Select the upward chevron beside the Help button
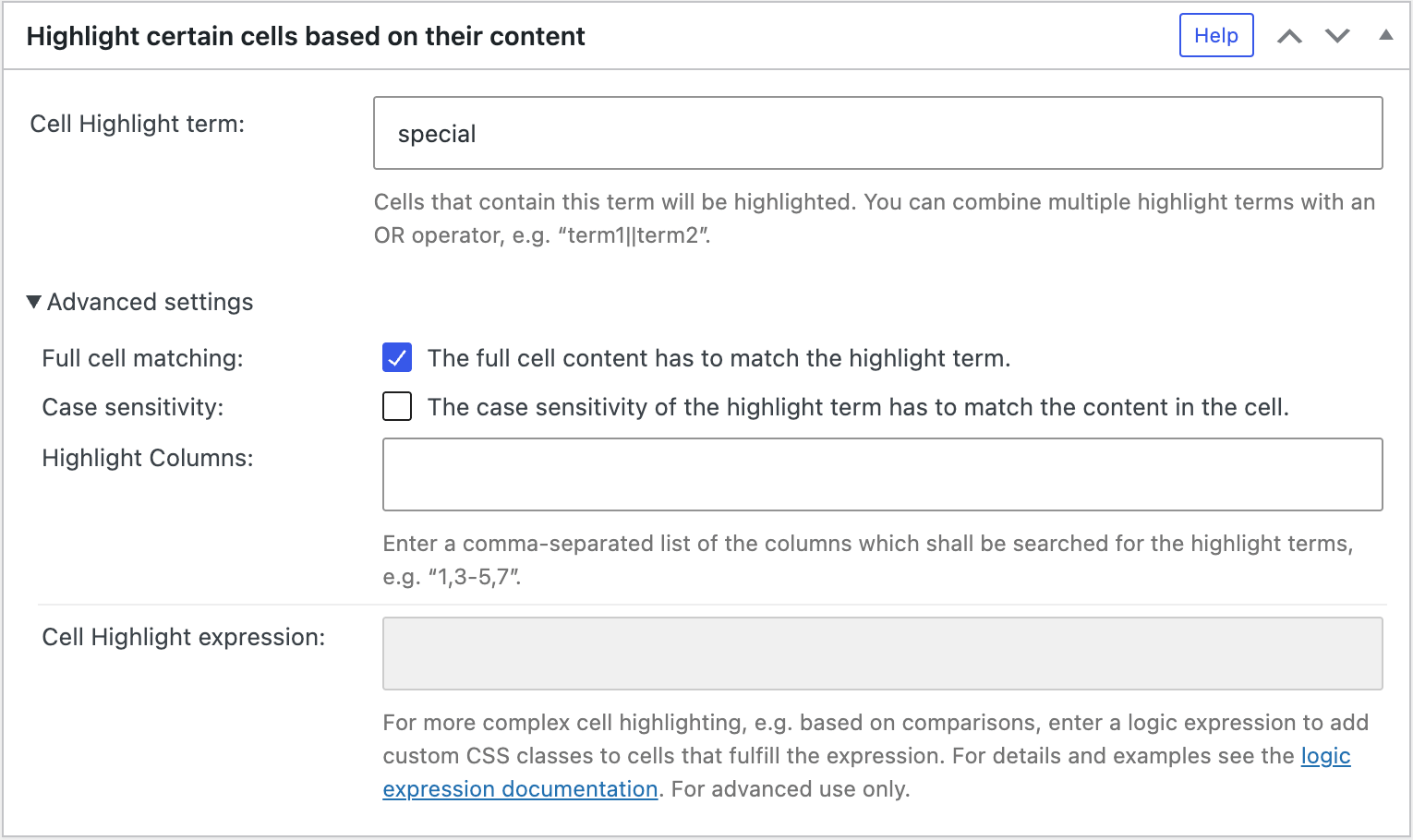Viewport: 1413px width, 840px height. pos(1290,35)
